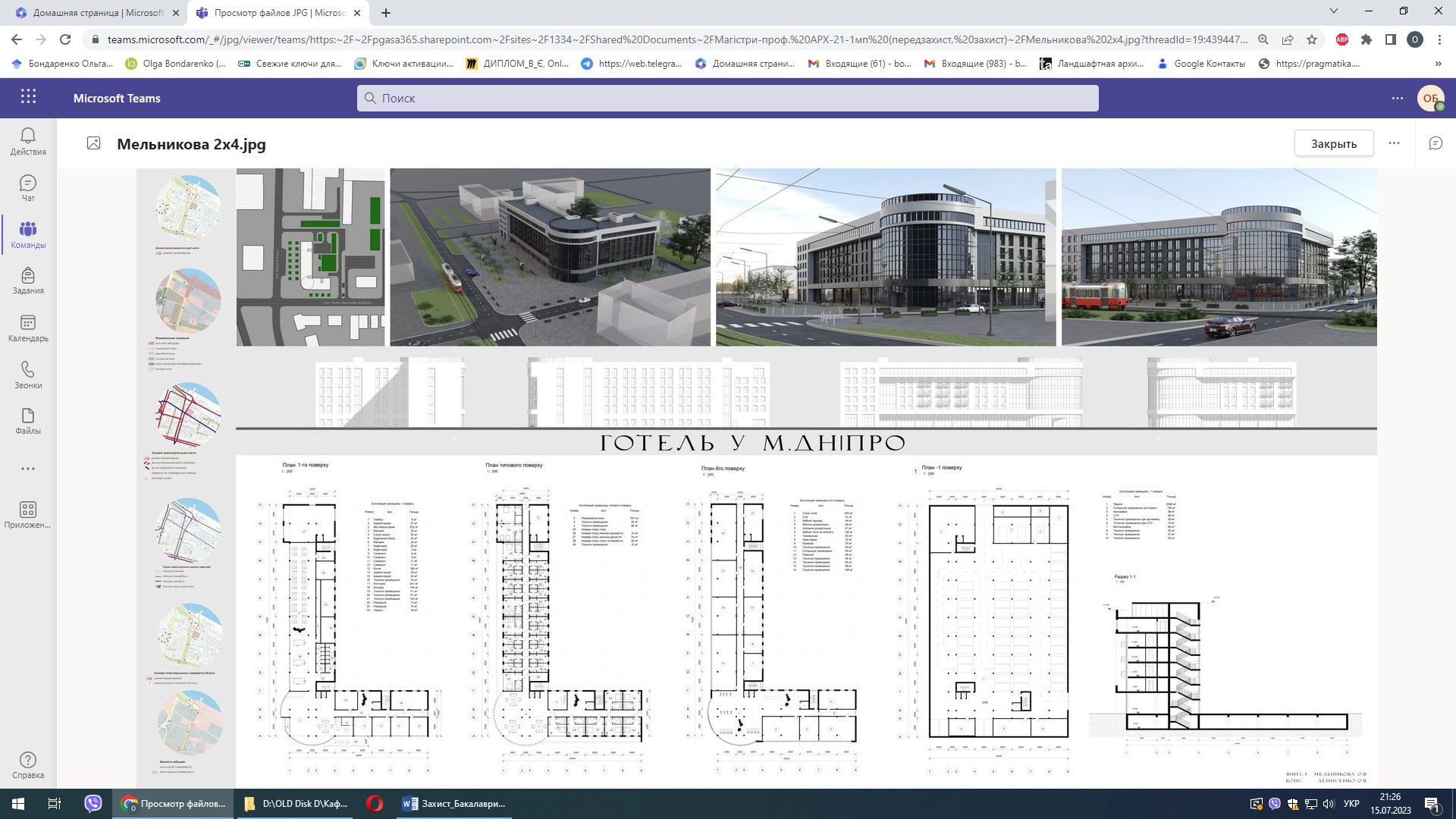The height and width of the screenshot is (819, 1456).
Task: Open settings ellipsis beside profile avatar
Action: point(1398,98)
